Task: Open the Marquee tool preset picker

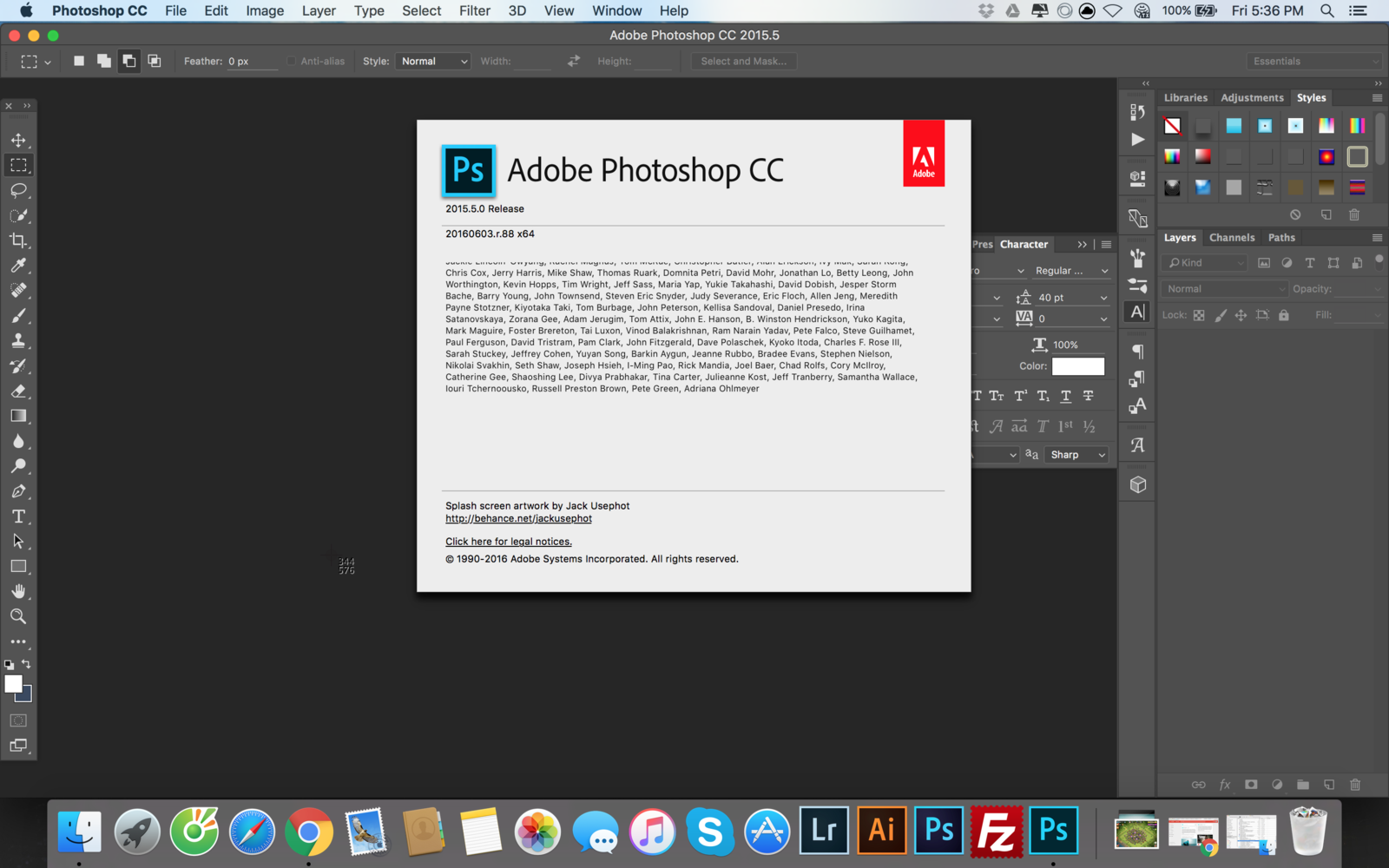Action: pos(36,62)
